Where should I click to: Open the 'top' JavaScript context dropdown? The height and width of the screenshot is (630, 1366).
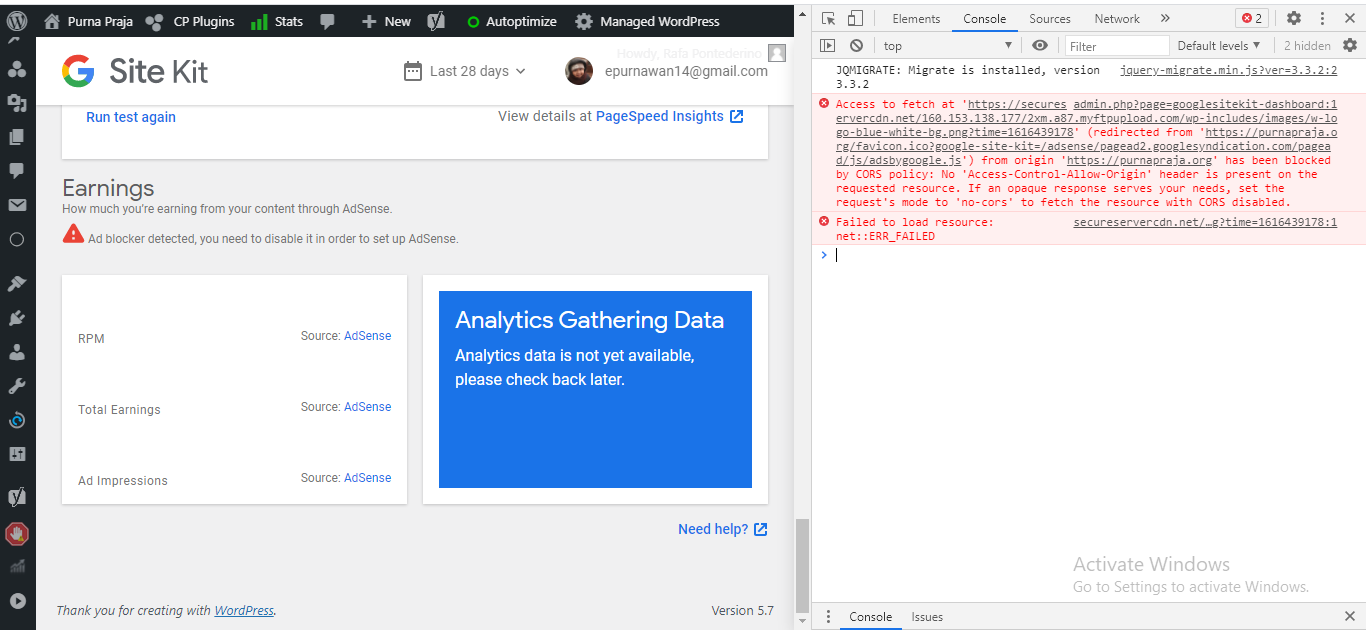pyautogui.click(x=948, y=46)
